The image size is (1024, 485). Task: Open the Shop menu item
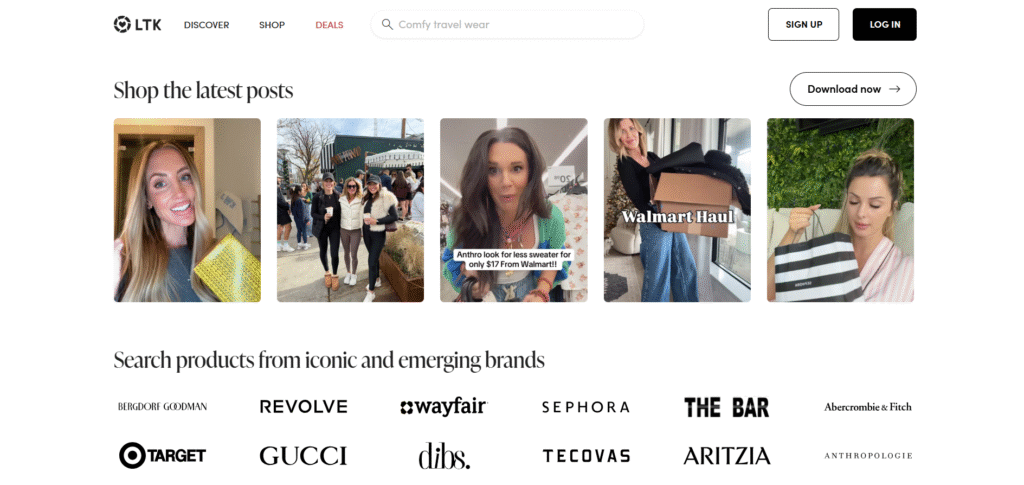coord(272,25)
